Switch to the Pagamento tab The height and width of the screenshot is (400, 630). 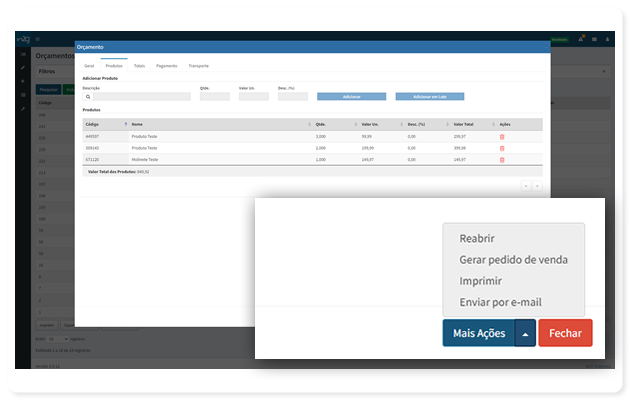pyautogui.click(x=167, y=66)
